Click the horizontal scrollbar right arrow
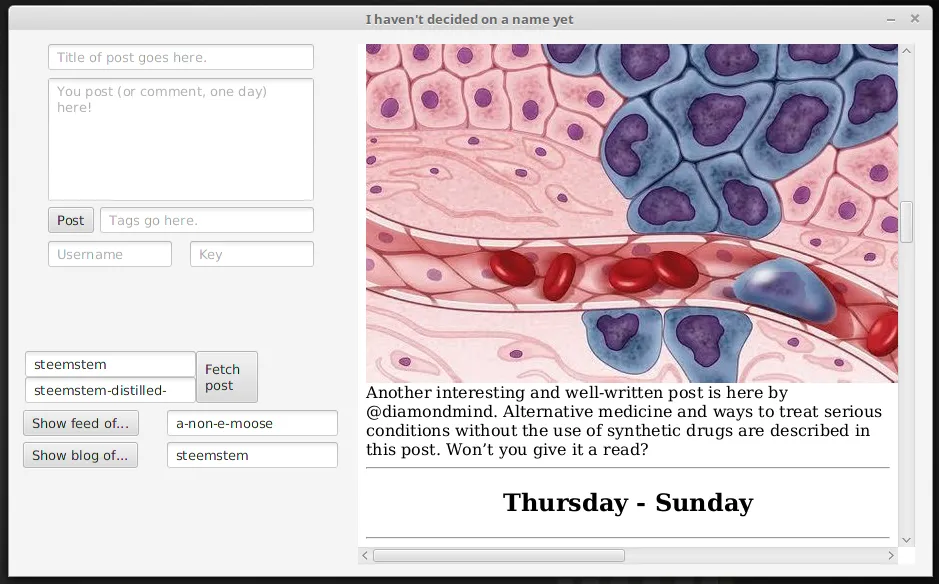The height and width of the screenshot is (584, 939). (x=891, y=556)
